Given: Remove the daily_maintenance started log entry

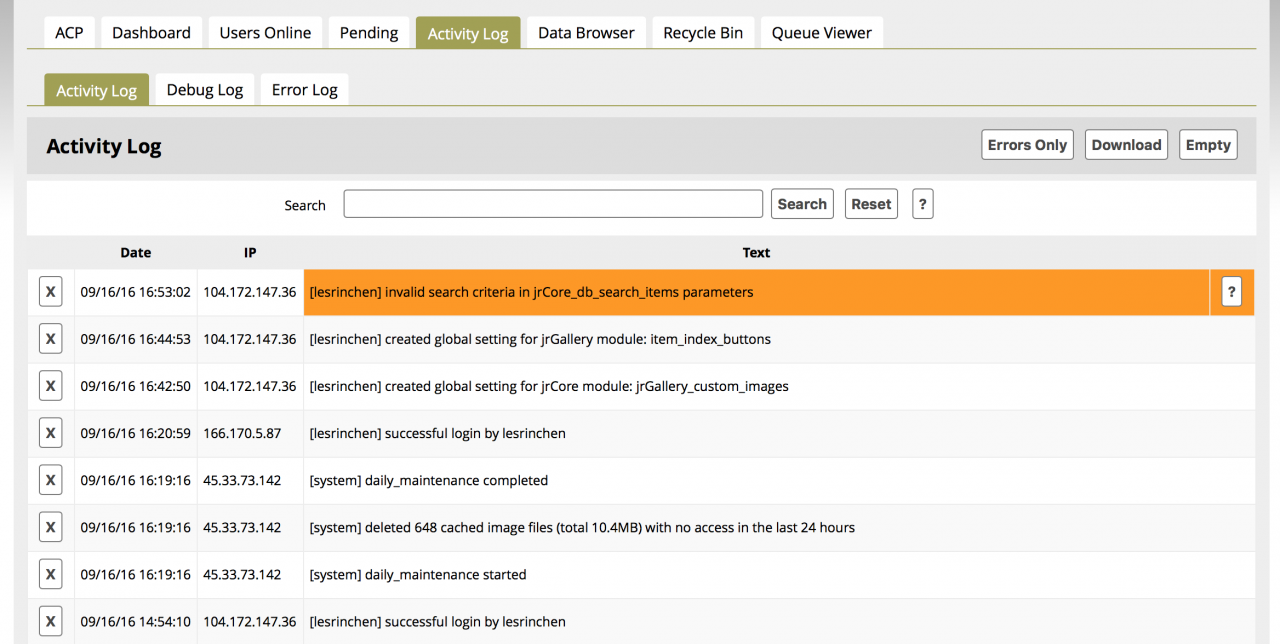Looking at the screenshot, I should click(x=50, y=574).
